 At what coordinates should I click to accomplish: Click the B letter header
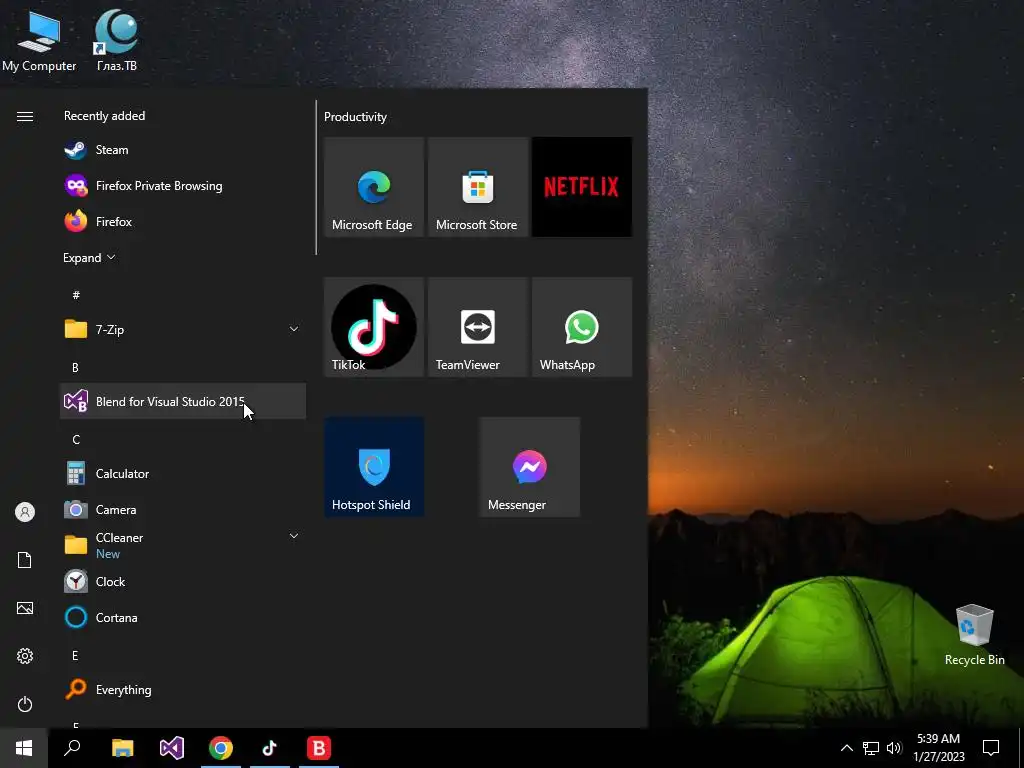(x=75, y=368)
